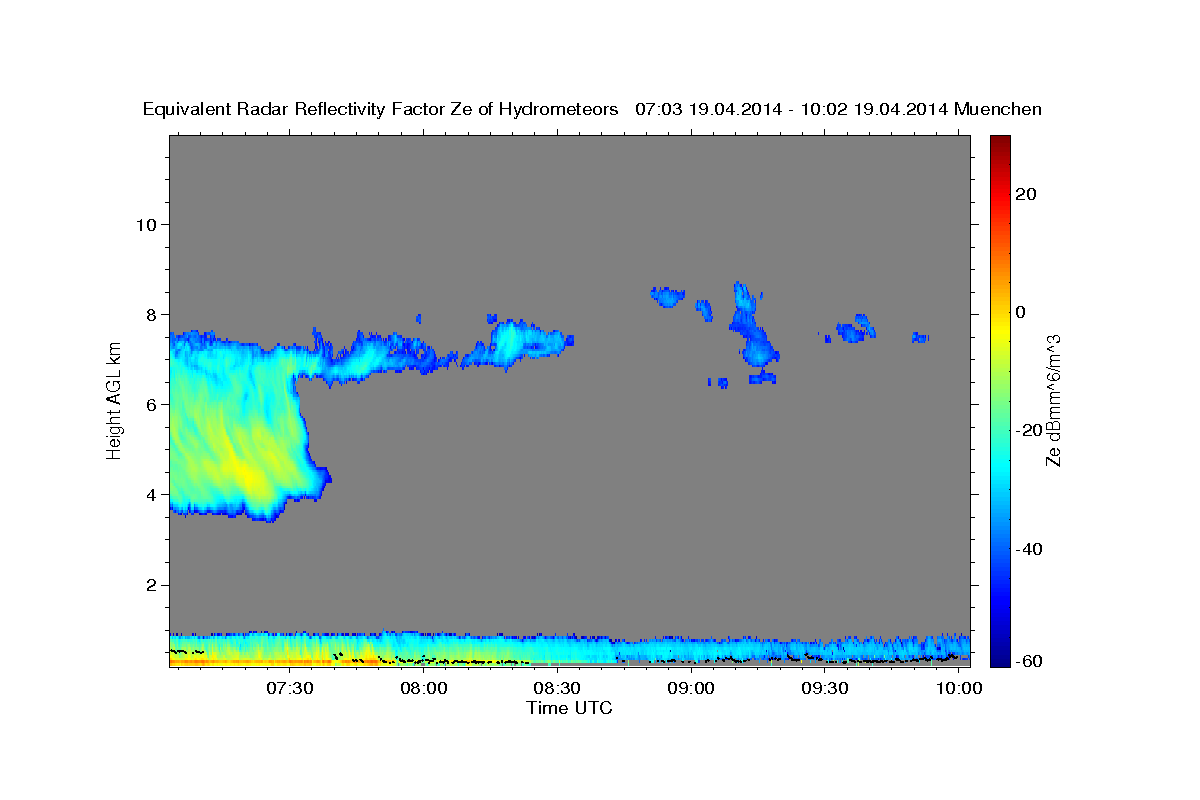Click the colorbar label 0
Image resolution: width=1200 pixels, height=800 pixels.
[1021, 312]
